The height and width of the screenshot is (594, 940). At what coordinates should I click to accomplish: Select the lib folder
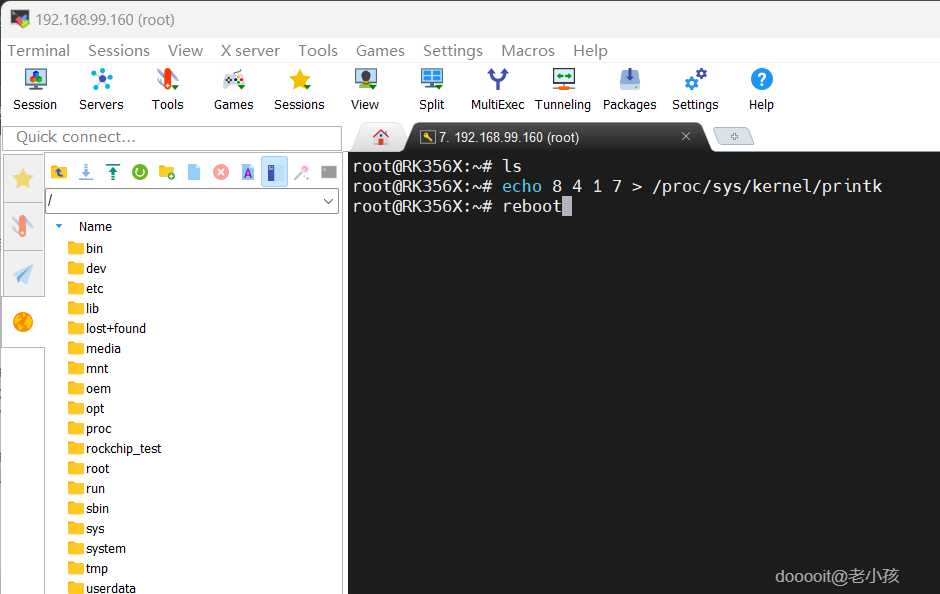(83, 308)
